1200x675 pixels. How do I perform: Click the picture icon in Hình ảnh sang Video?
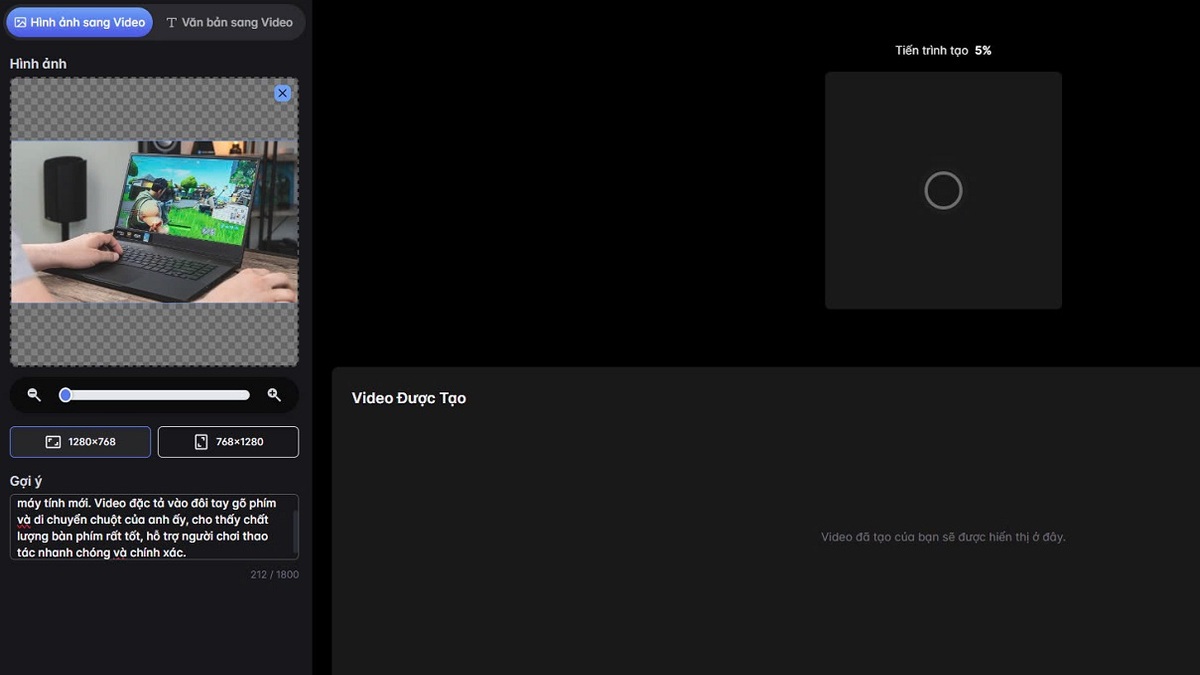20,22
